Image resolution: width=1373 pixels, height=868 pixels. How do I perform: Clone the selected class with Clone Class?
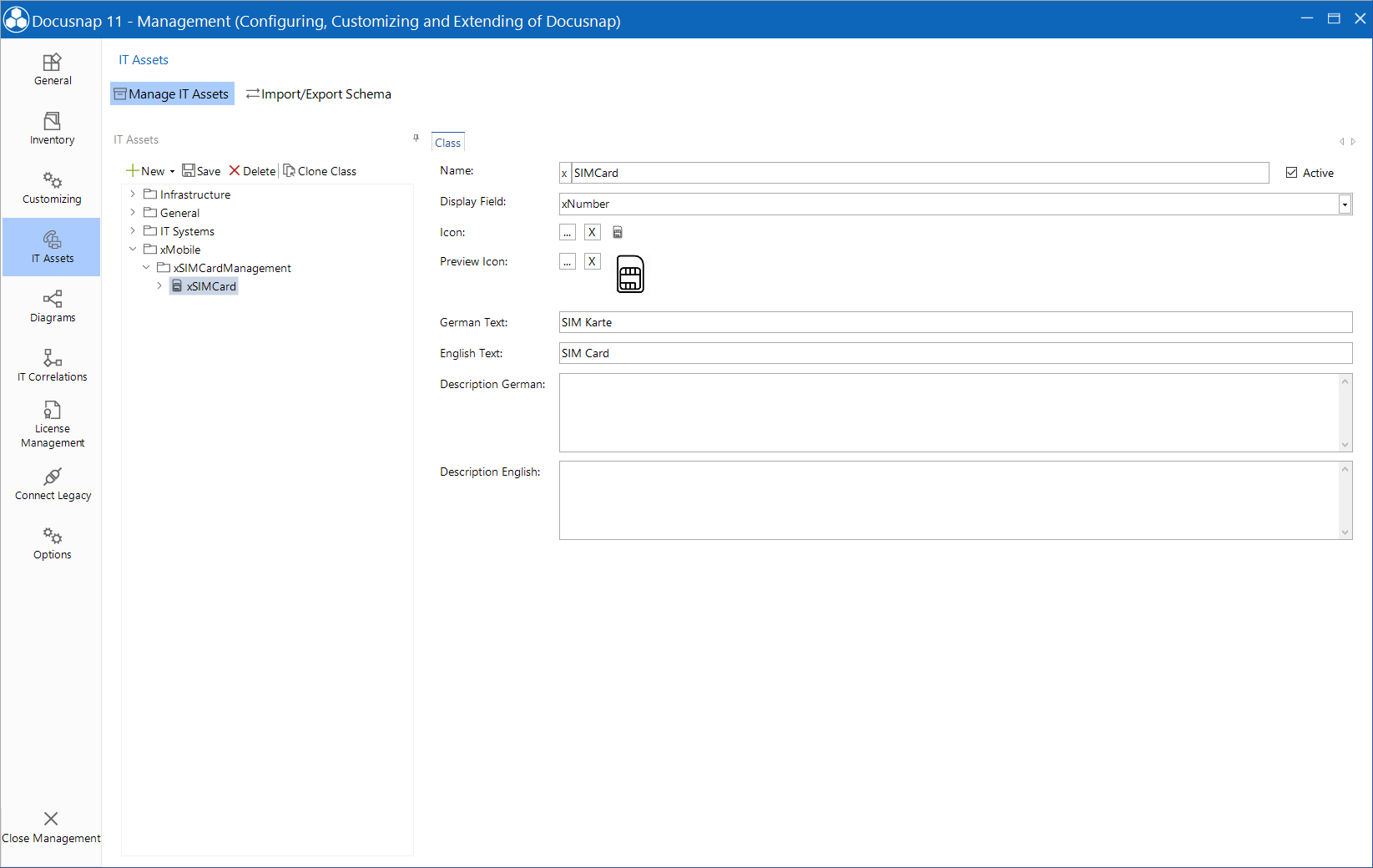[320, 170]
